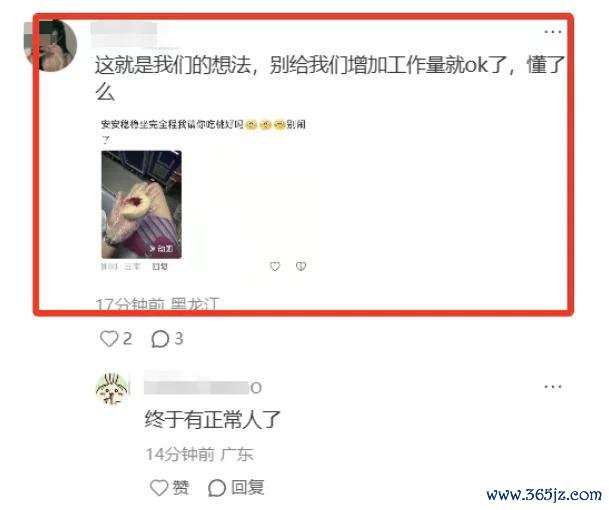This screenshot has width=609, height=510.
Task: Click the like count 2 on the top comment
Action: [x=127, y=339]
